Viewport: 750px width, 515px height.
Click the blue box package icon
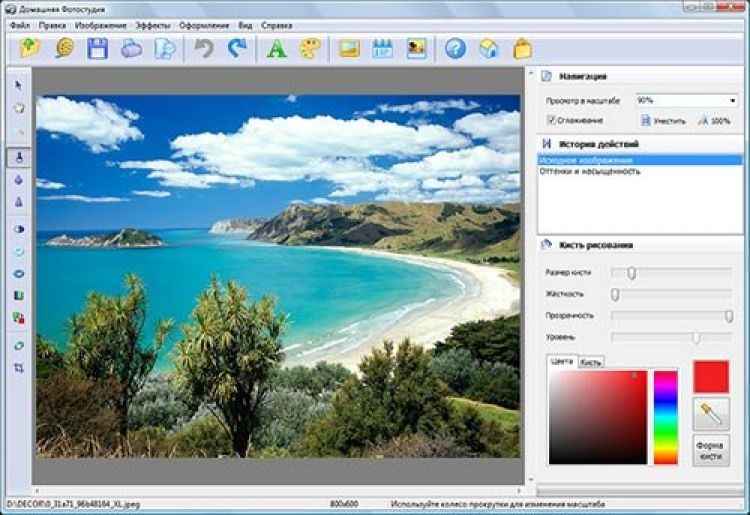click(489, 48)
